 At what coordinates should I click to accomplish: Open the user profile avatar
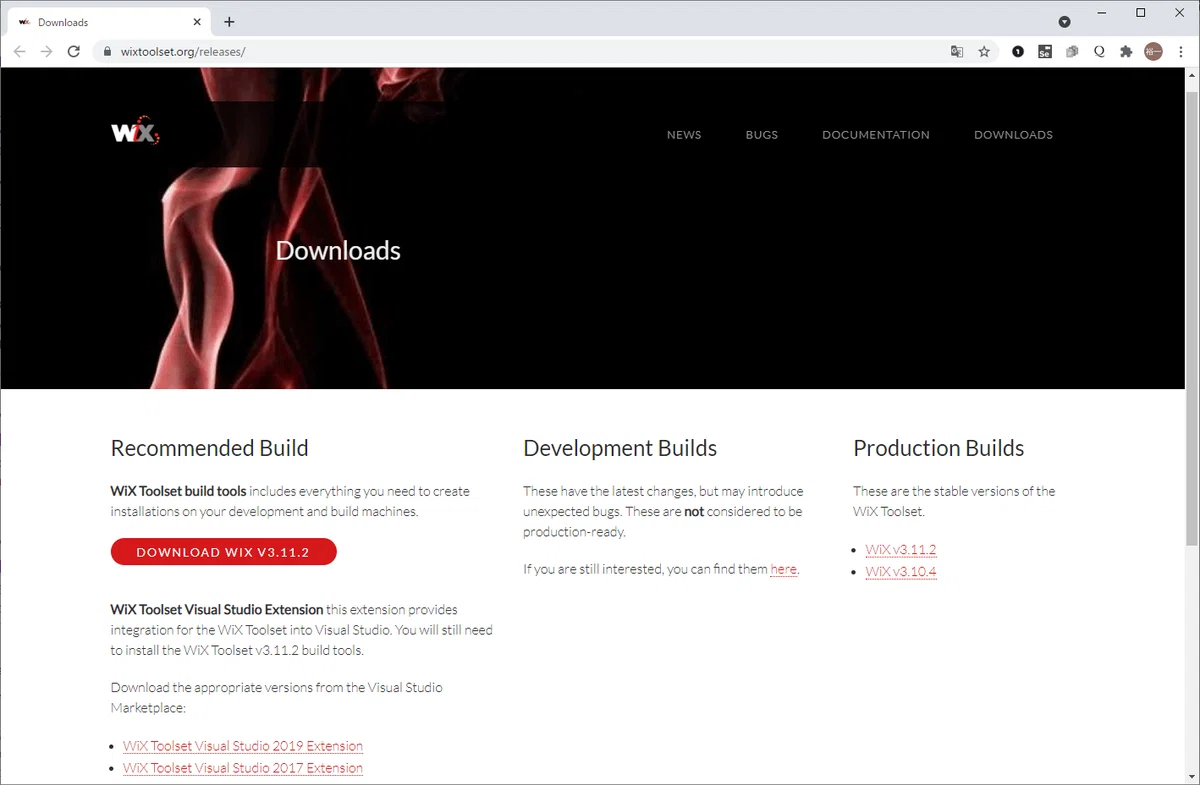1154,51
